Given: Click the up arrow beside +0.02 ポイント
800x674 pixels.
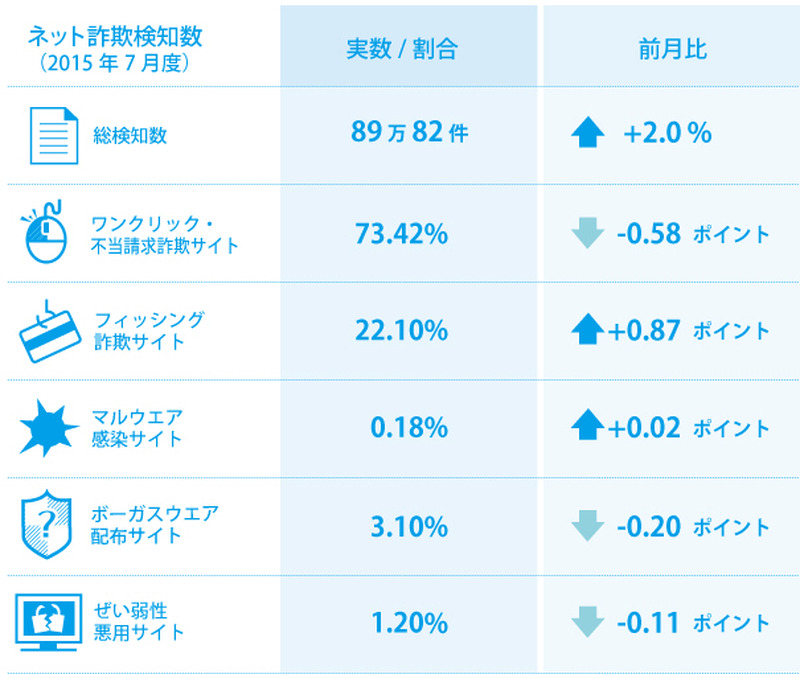Looking at the screenshot, I should point(587,428).
